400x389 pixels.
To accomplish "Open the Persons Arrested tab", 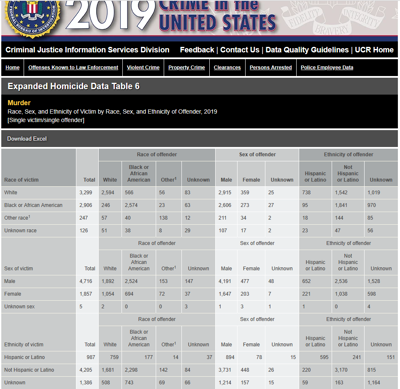I will point(271,68).
